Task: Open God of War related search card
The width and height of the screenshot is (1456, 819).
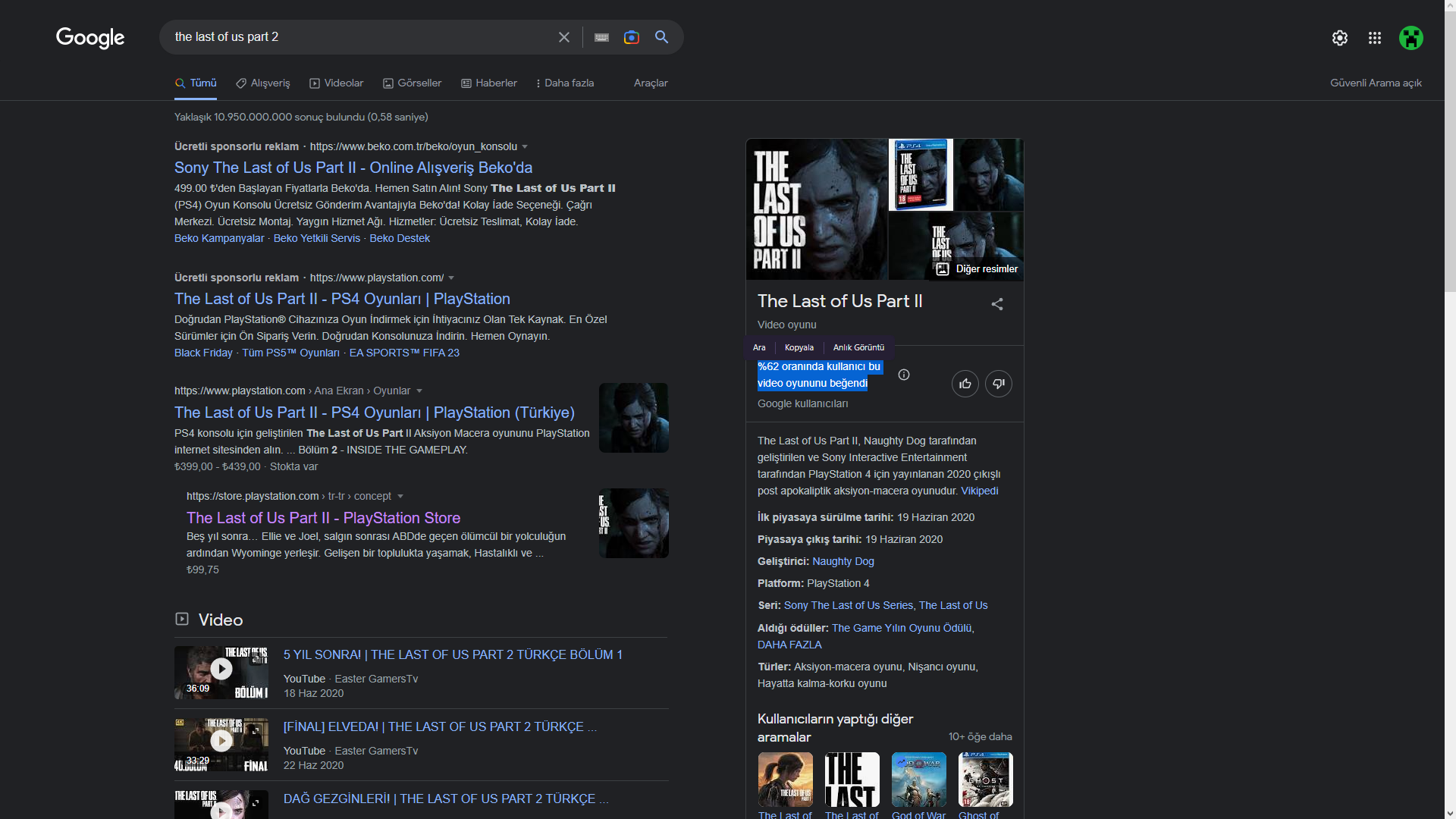Action: (x=919, y=786)
